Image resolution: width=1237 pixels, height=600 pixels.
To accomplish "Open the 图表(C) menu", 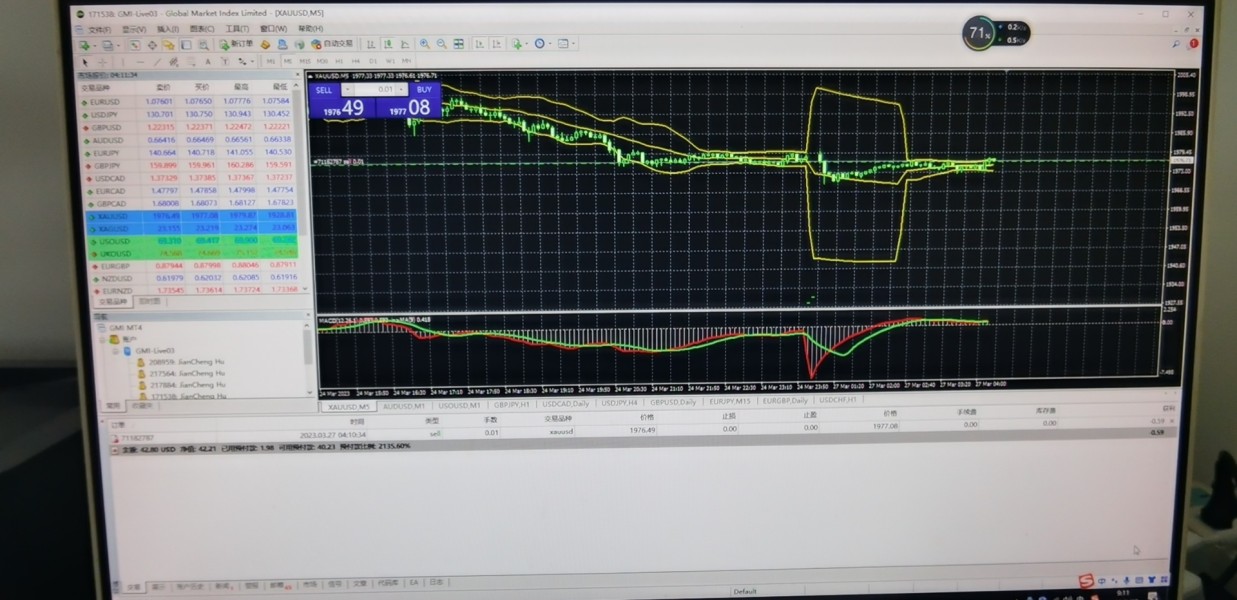I will tap(201, 29).
